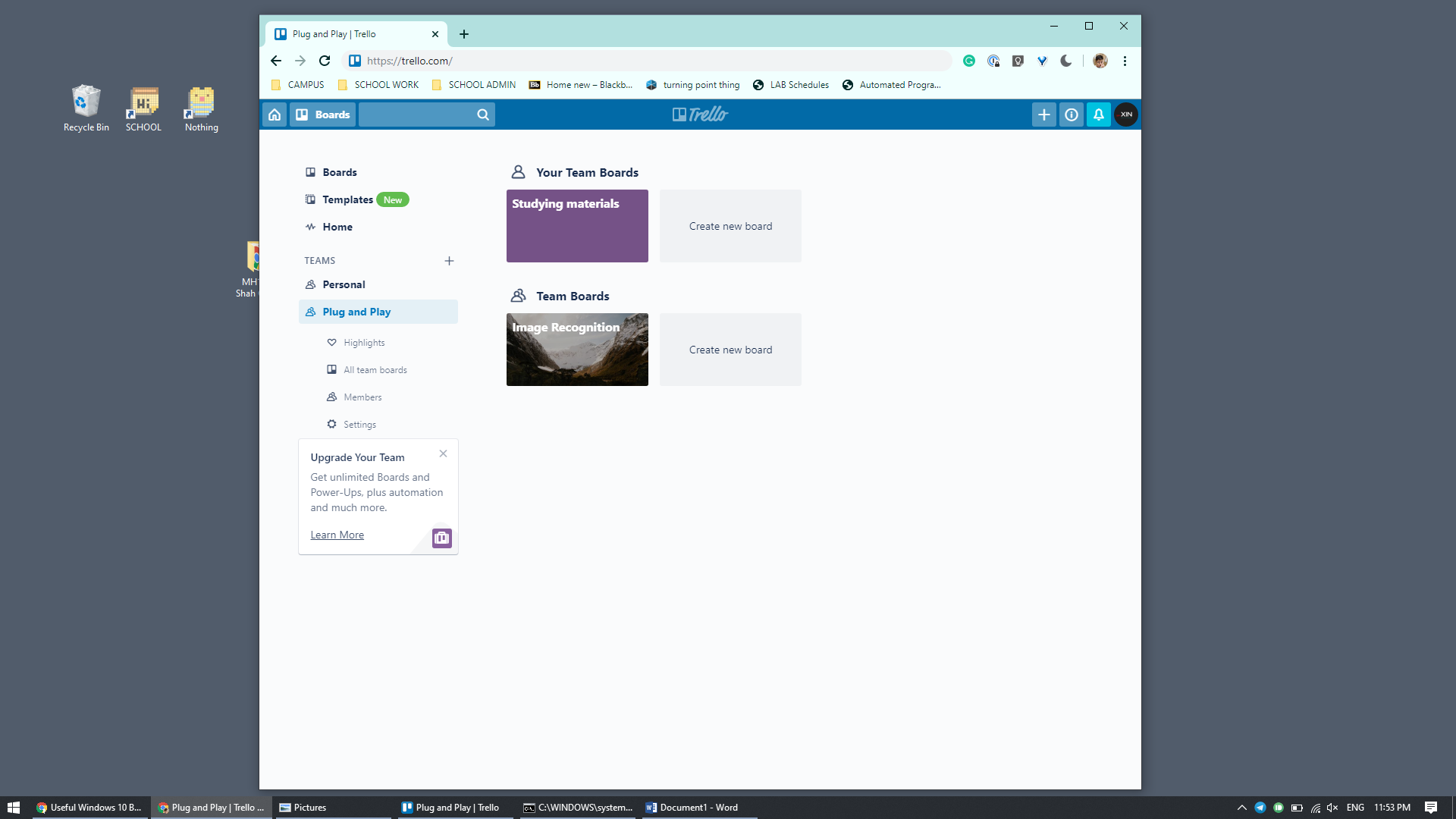
Task: Open the Studying materials board
Action: pyautogui.click(x=576, y=225)
